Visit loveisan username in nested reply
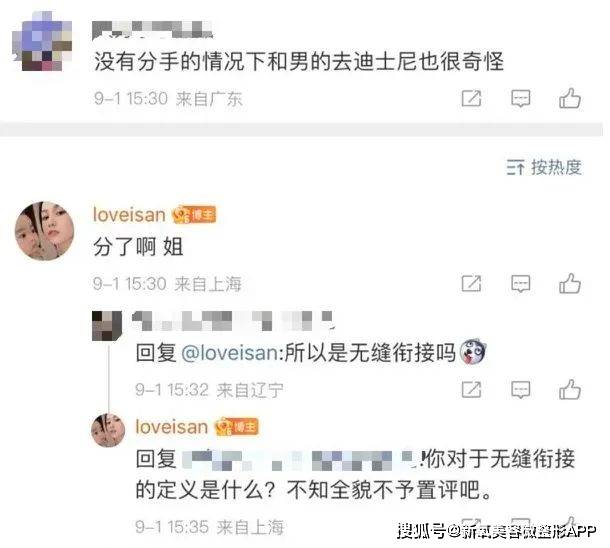The width and height of the screenshot is (610, 548). point(172,427)
